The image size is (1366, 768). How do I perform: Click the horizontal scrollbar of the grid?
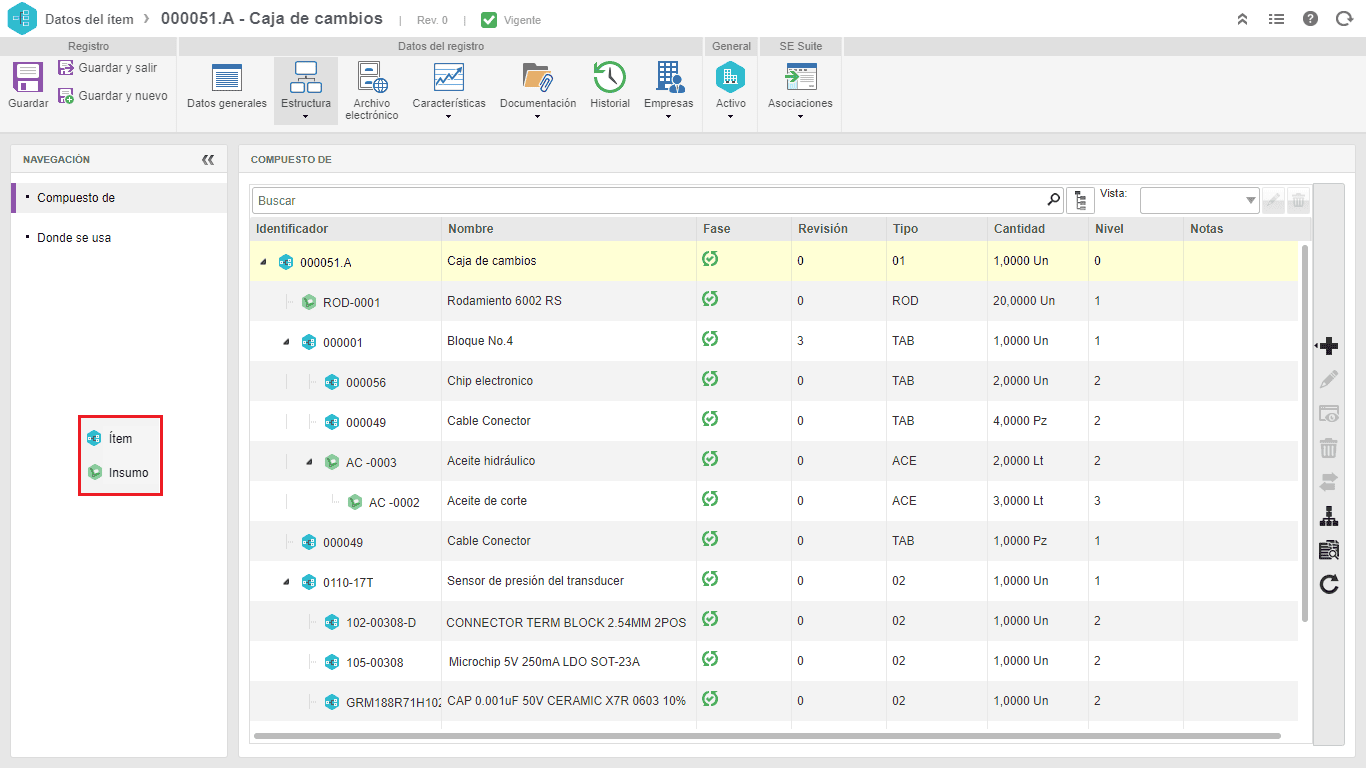[767, 735]
